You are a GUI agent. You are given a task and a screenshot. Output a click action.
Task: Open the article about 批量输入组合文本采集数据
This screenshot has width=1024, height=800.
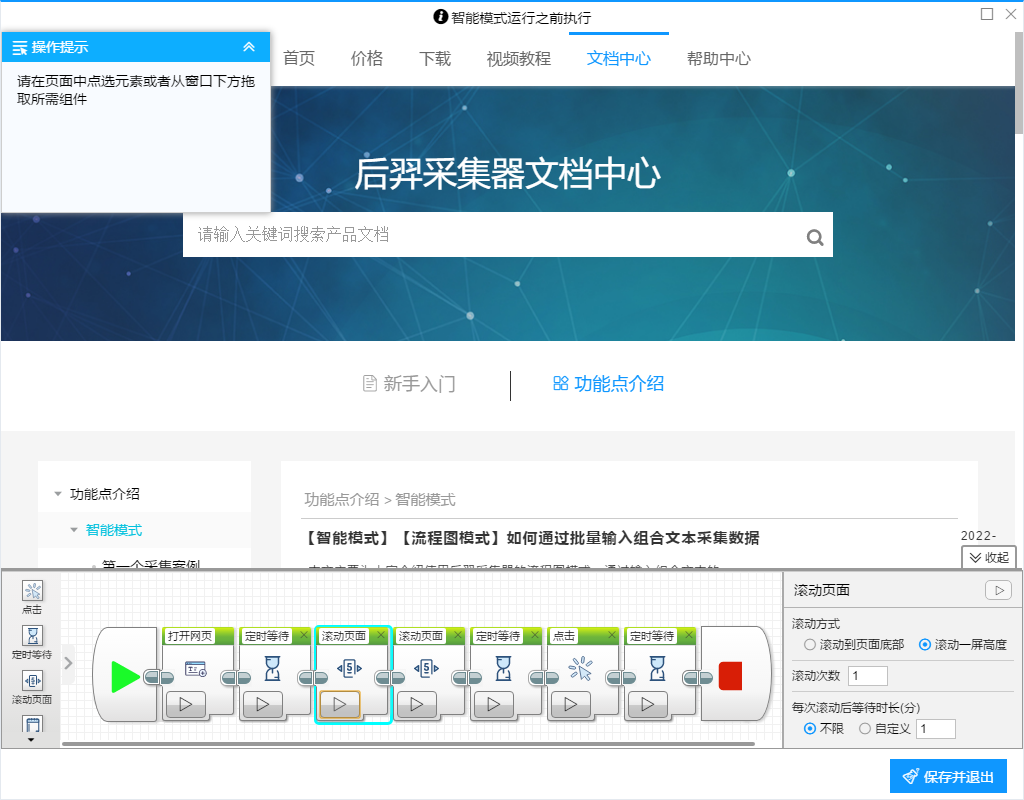click(x=531, y=538)
